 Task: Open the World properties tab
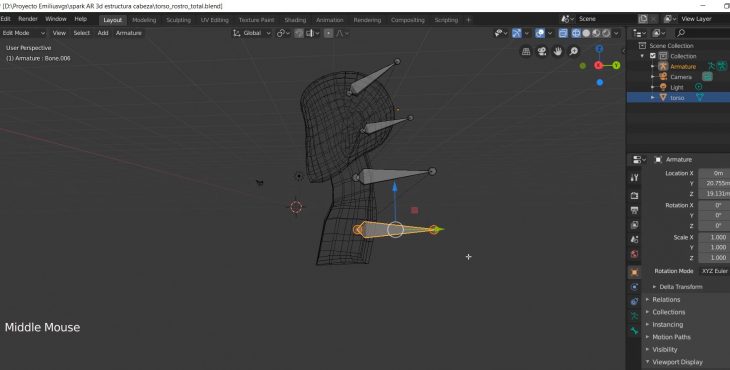coord(634,254)
